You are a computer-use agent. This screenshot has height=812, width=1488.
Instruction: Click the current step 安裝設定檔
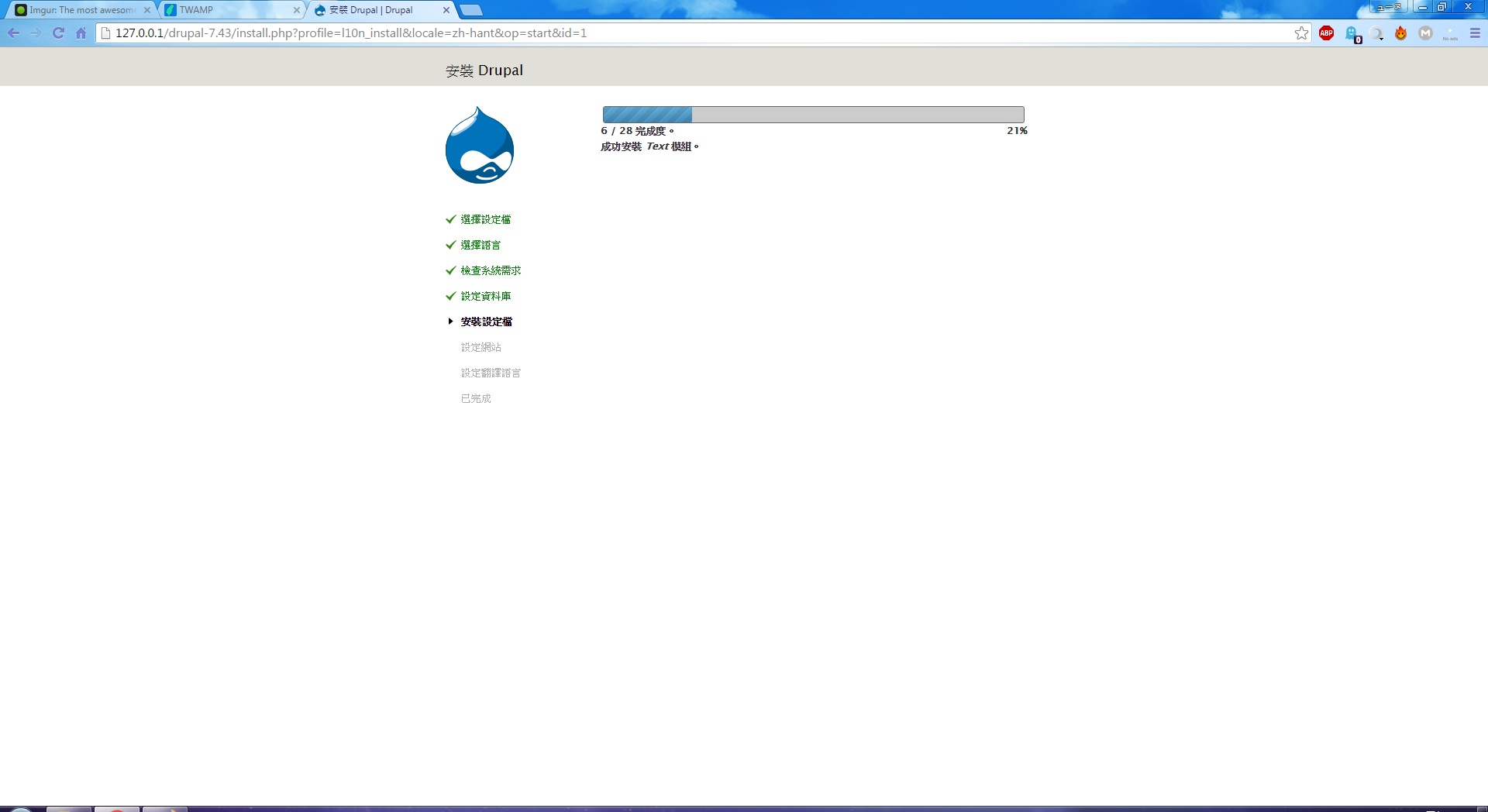(x=486, y=322)
